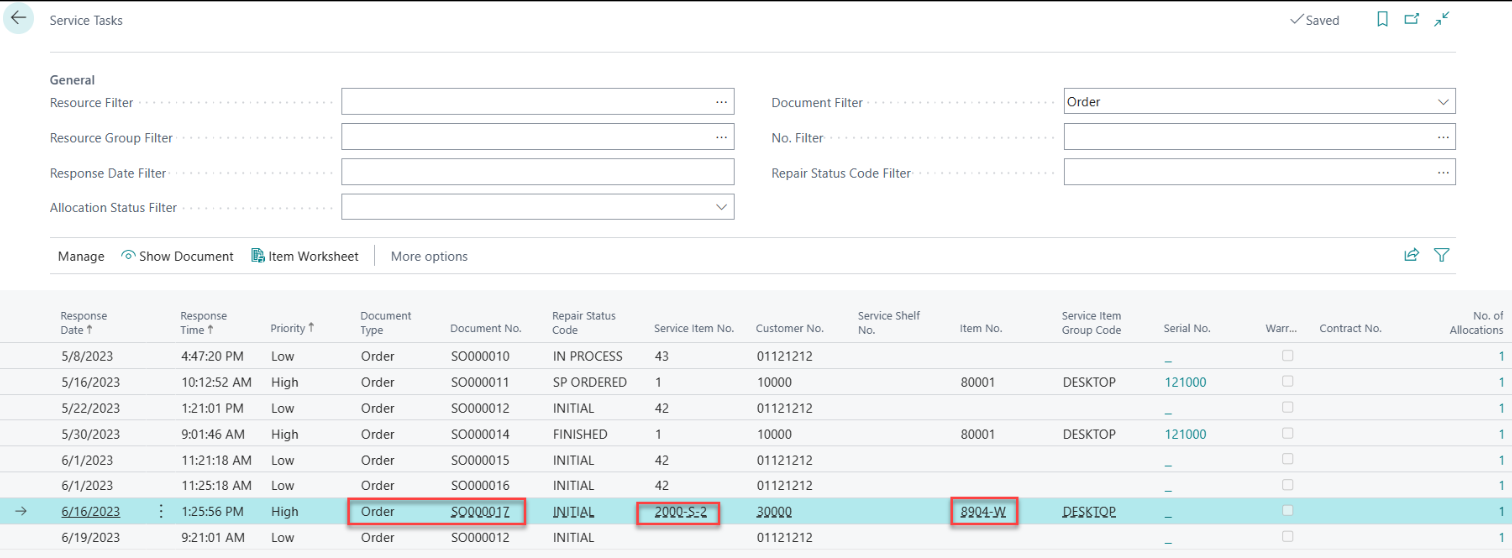The image size is (1512, 558).
Task: Toggle Warranty checkbox for SO000017 row
Action: coord(1288,511)
